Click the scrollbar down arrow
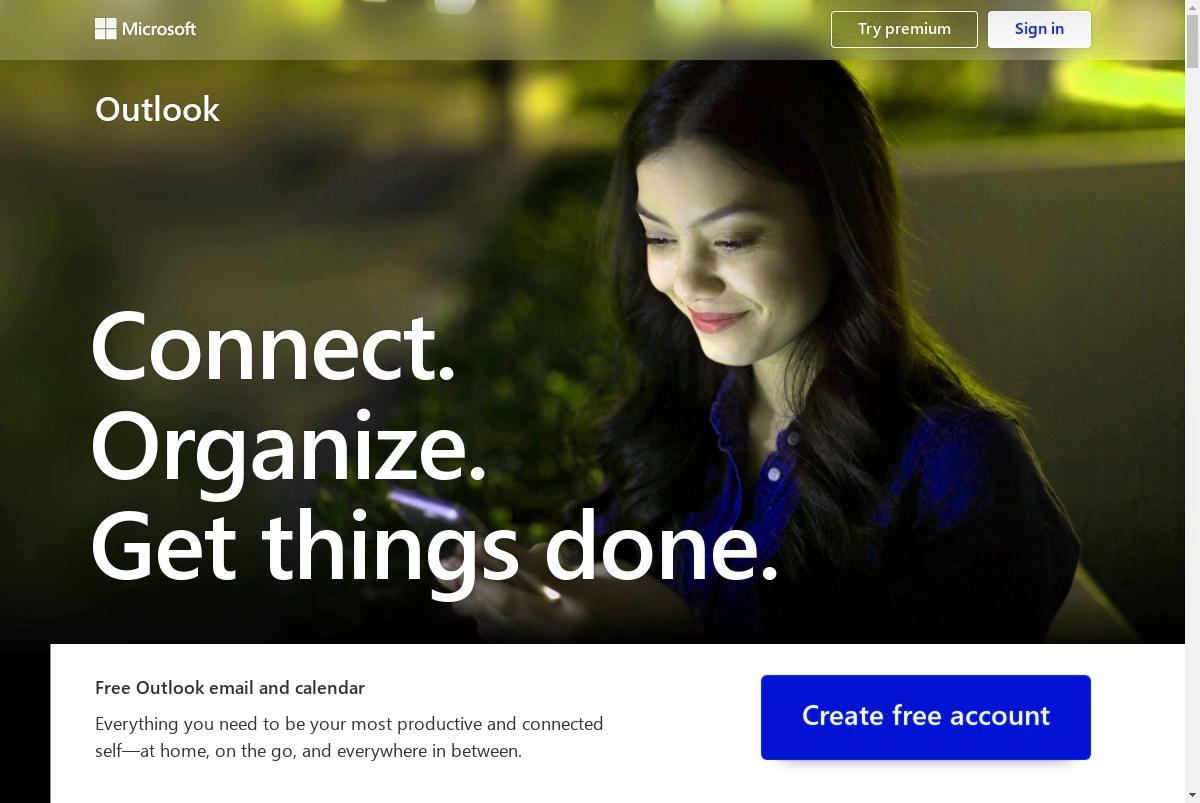Image resolution: width=1200 pixels, height=803 pixels. coord(1192,795)
